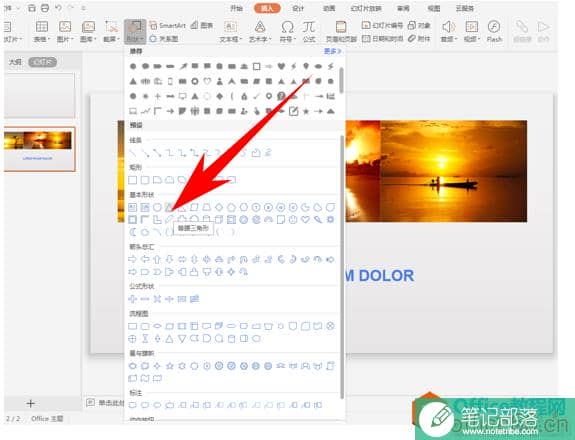Open the Symbol (符号) omega dropdown
Image resolution: width=575 pixels, height=440 pixels.
[287, 32]
